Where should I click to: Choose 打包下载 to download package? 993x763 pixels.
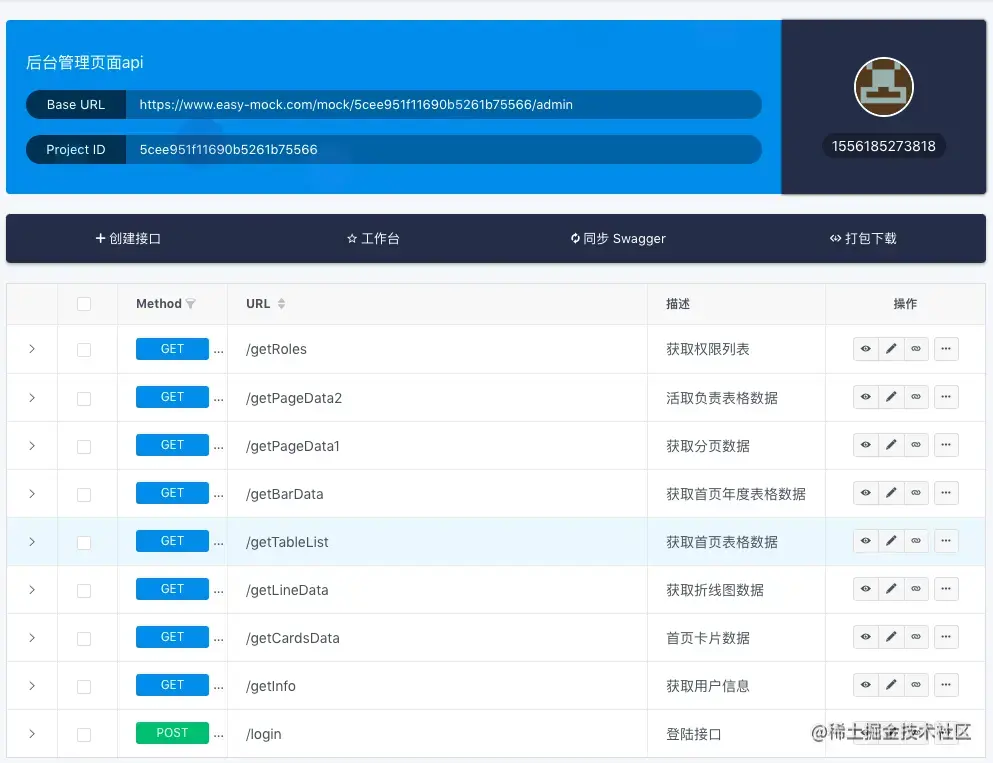point(863,239)
